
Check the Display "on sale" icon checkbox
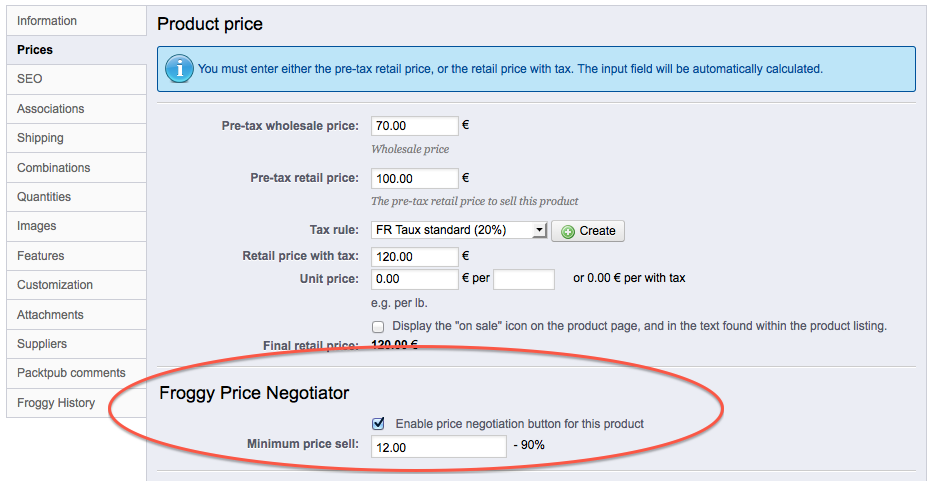pos(378,326)
